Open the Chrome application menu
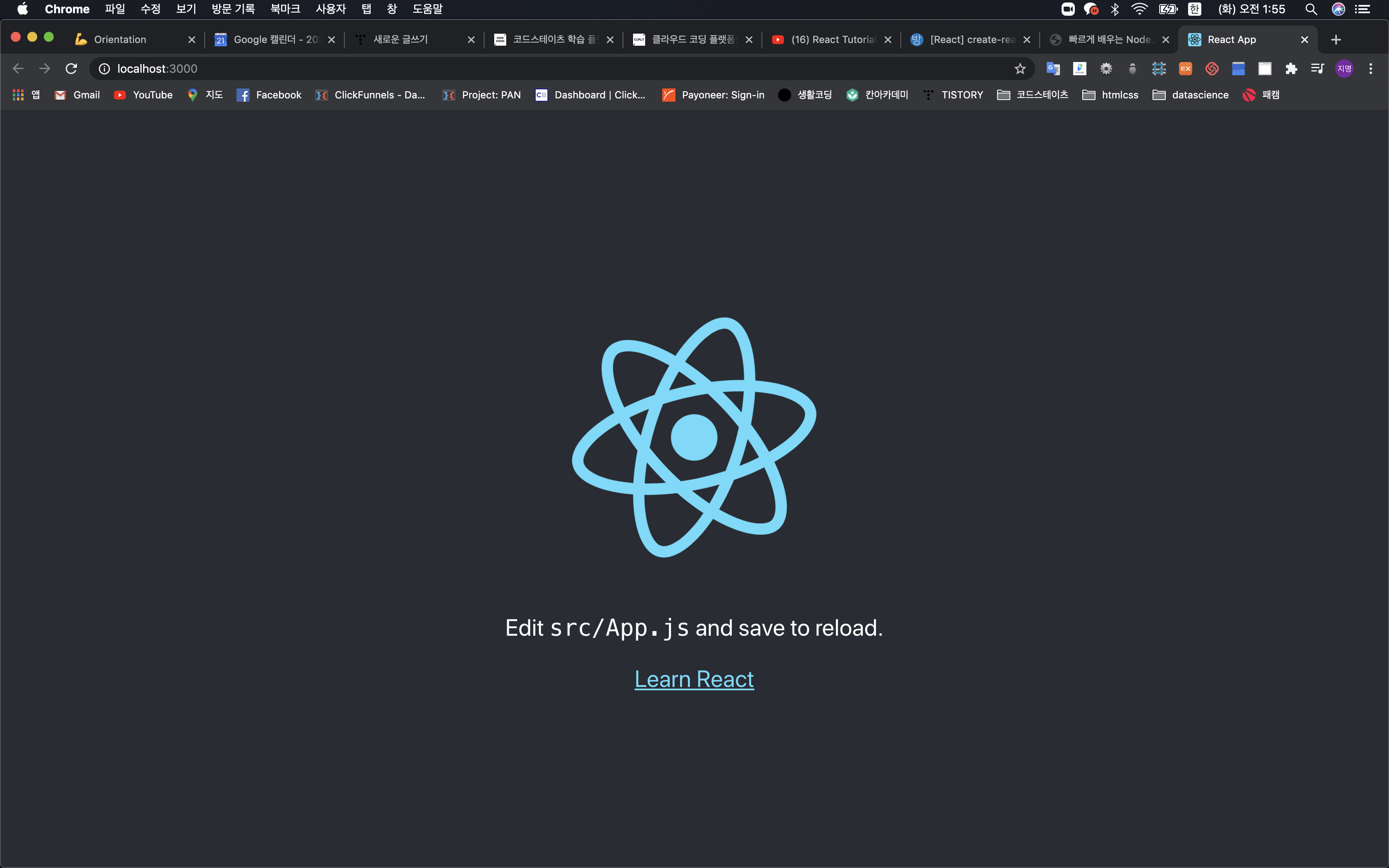1389x868 pixels. tap(67, 9)
